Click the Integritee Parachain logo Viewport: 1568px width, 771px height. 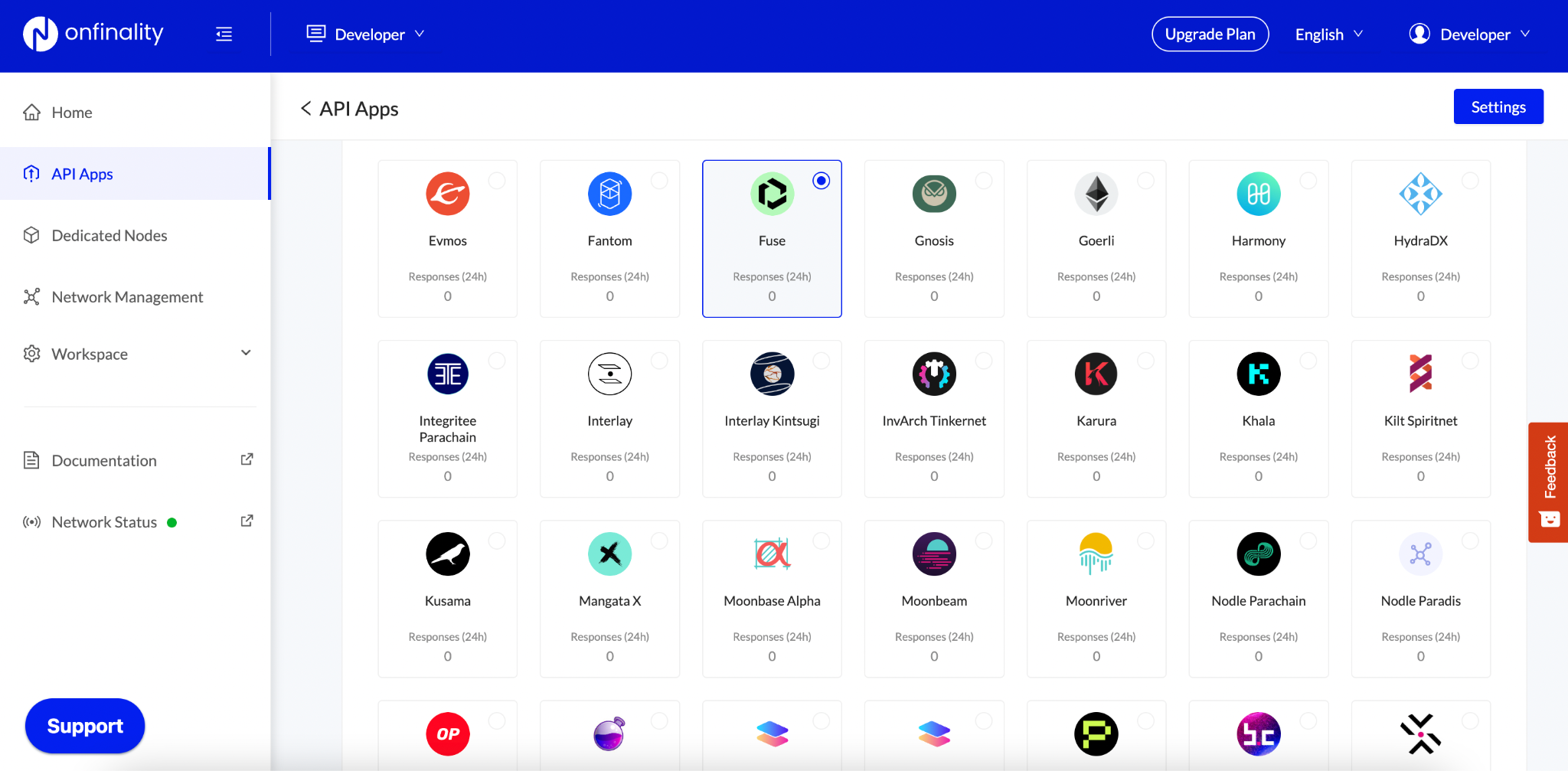click(448, 374)
